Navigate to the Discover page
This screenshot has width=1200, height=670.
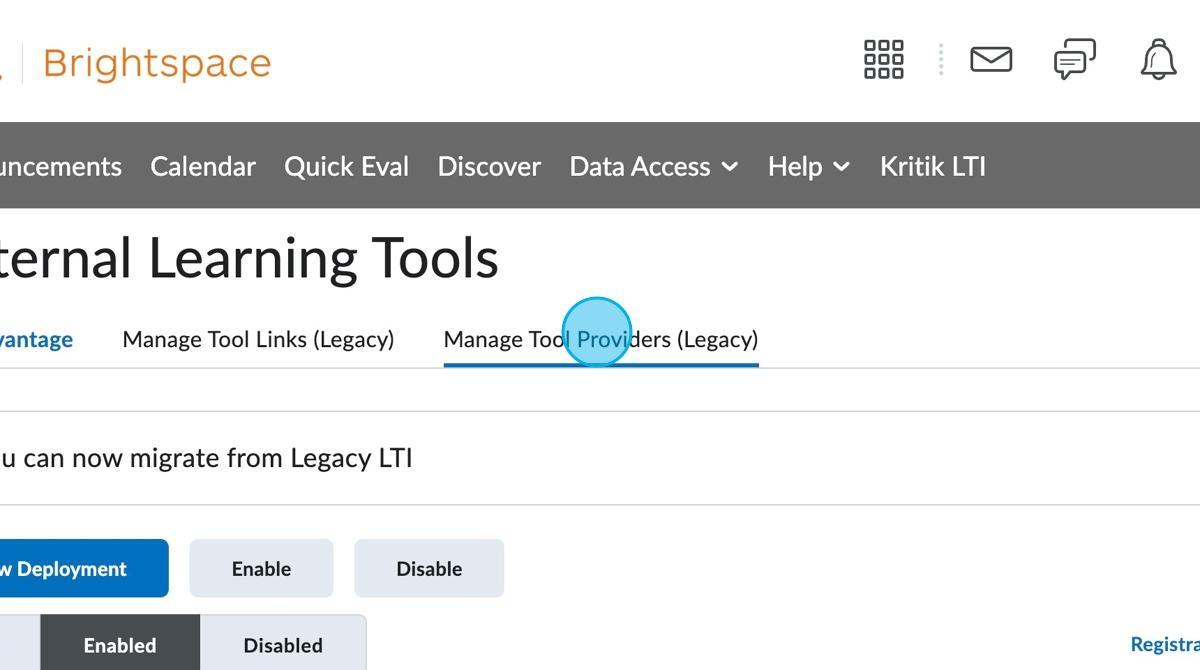[489, 166]
